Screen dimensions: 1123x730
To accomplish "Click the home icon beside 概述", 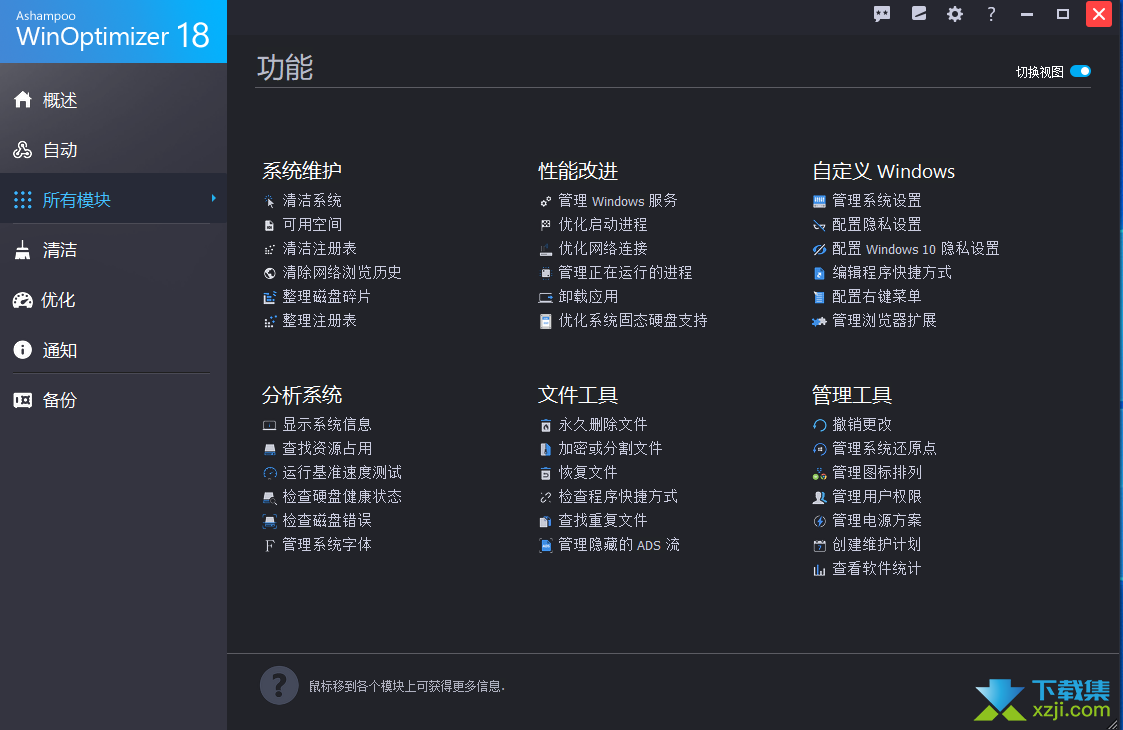I will pos(23,100).
